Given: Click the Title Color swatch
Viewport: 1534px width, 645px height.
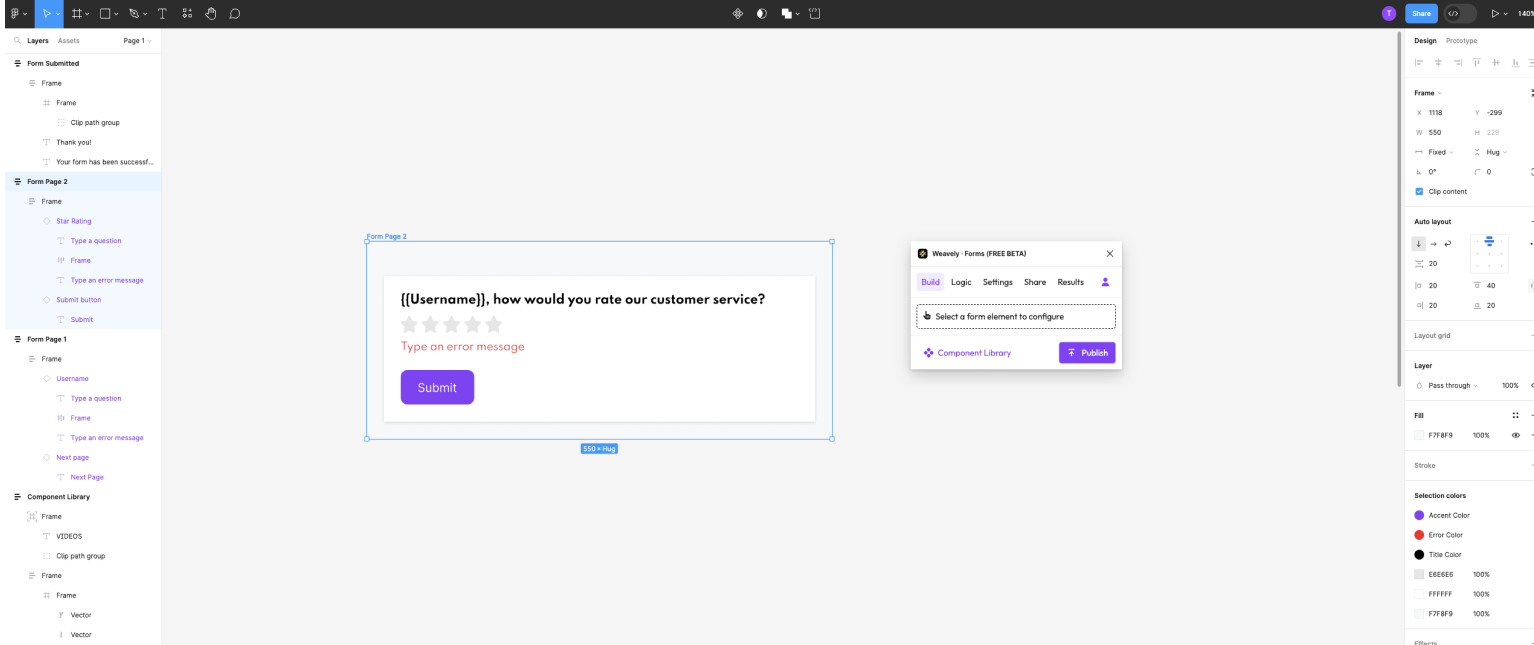Looking at the screenshot, I should 1419,555.
